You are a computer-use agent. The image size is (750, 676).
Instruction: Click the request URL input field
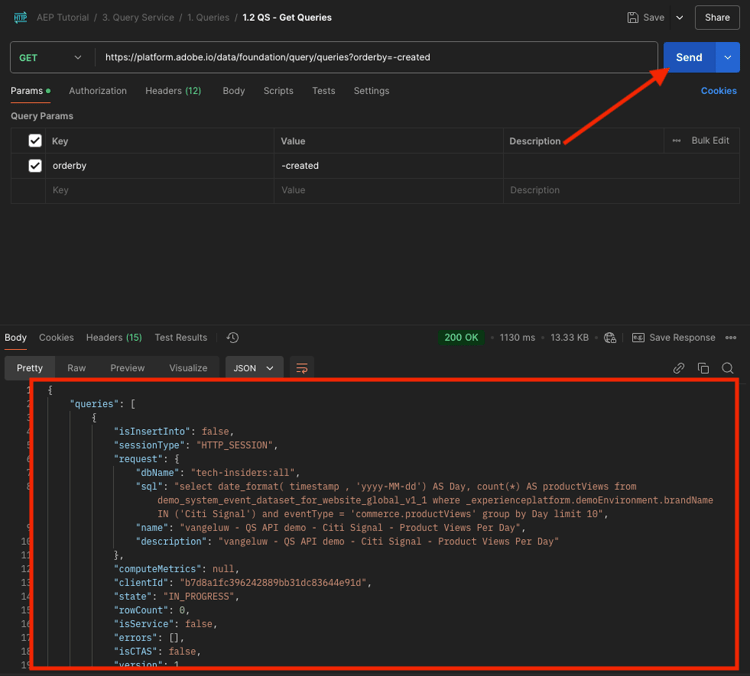(375, 58)
